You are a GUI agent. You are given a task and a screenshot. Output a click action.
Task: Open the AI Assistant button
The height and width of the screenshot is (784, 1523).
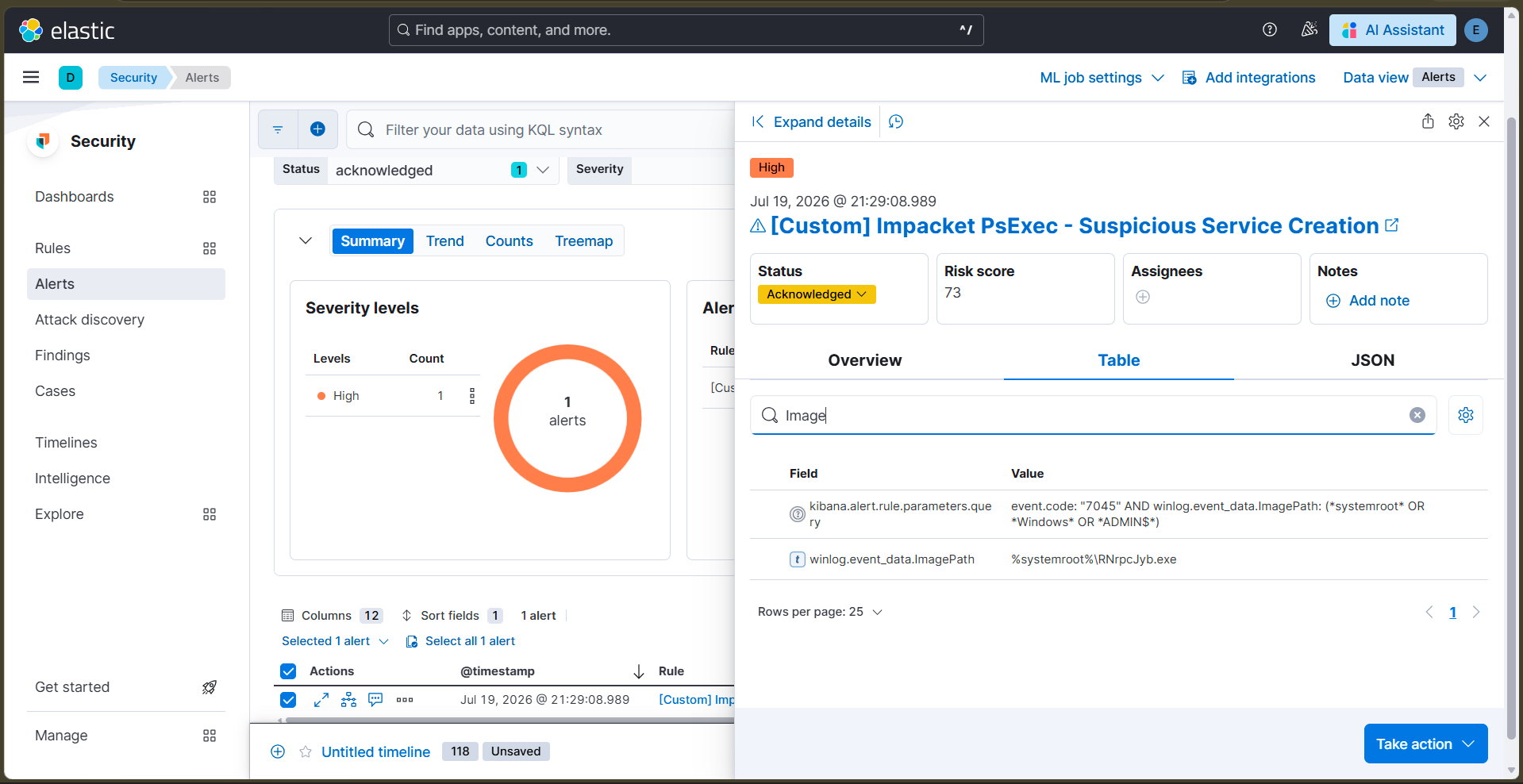click(1393, 30)
